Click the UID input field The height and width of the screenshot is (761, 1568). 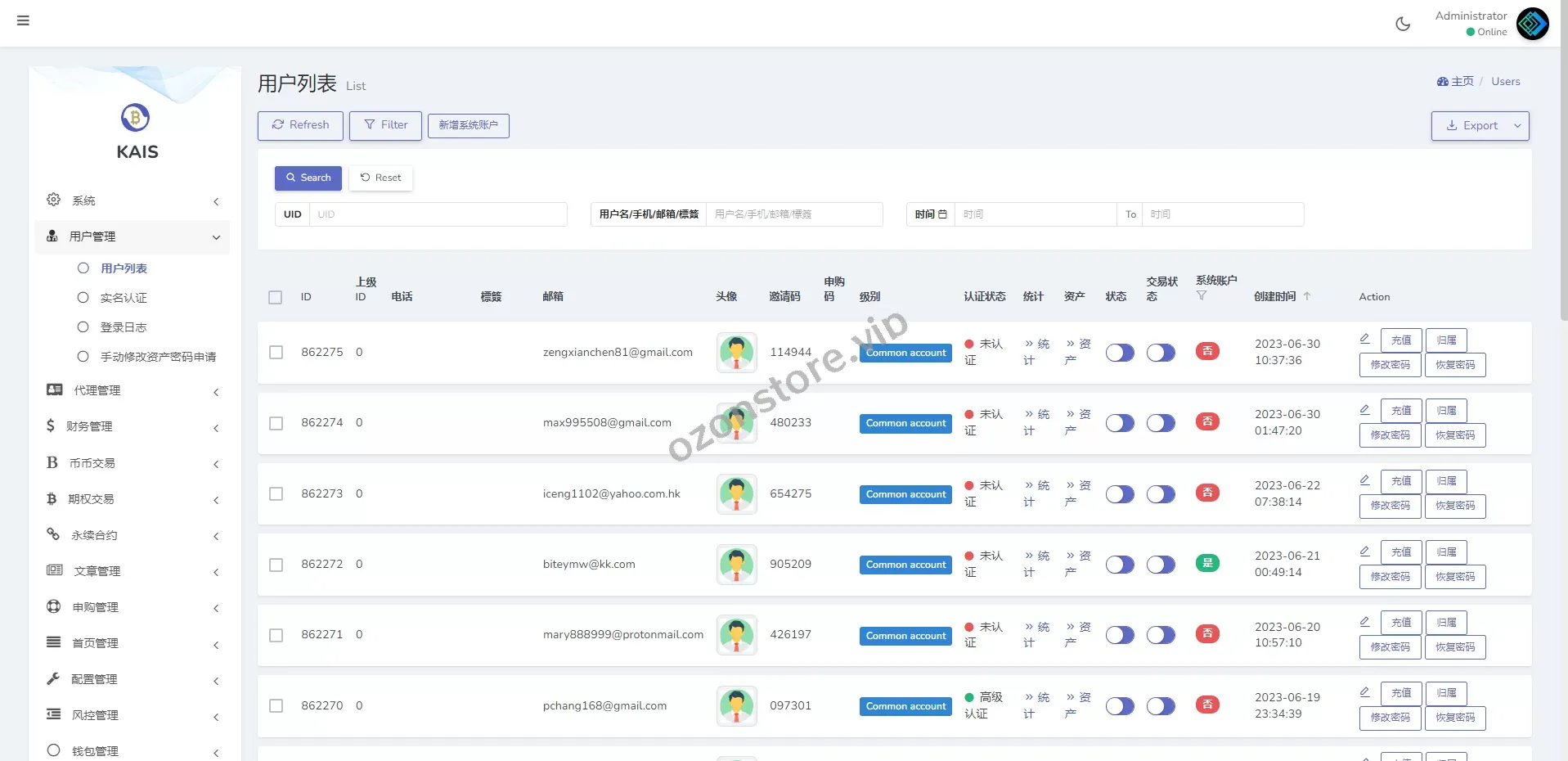(438, 214)
